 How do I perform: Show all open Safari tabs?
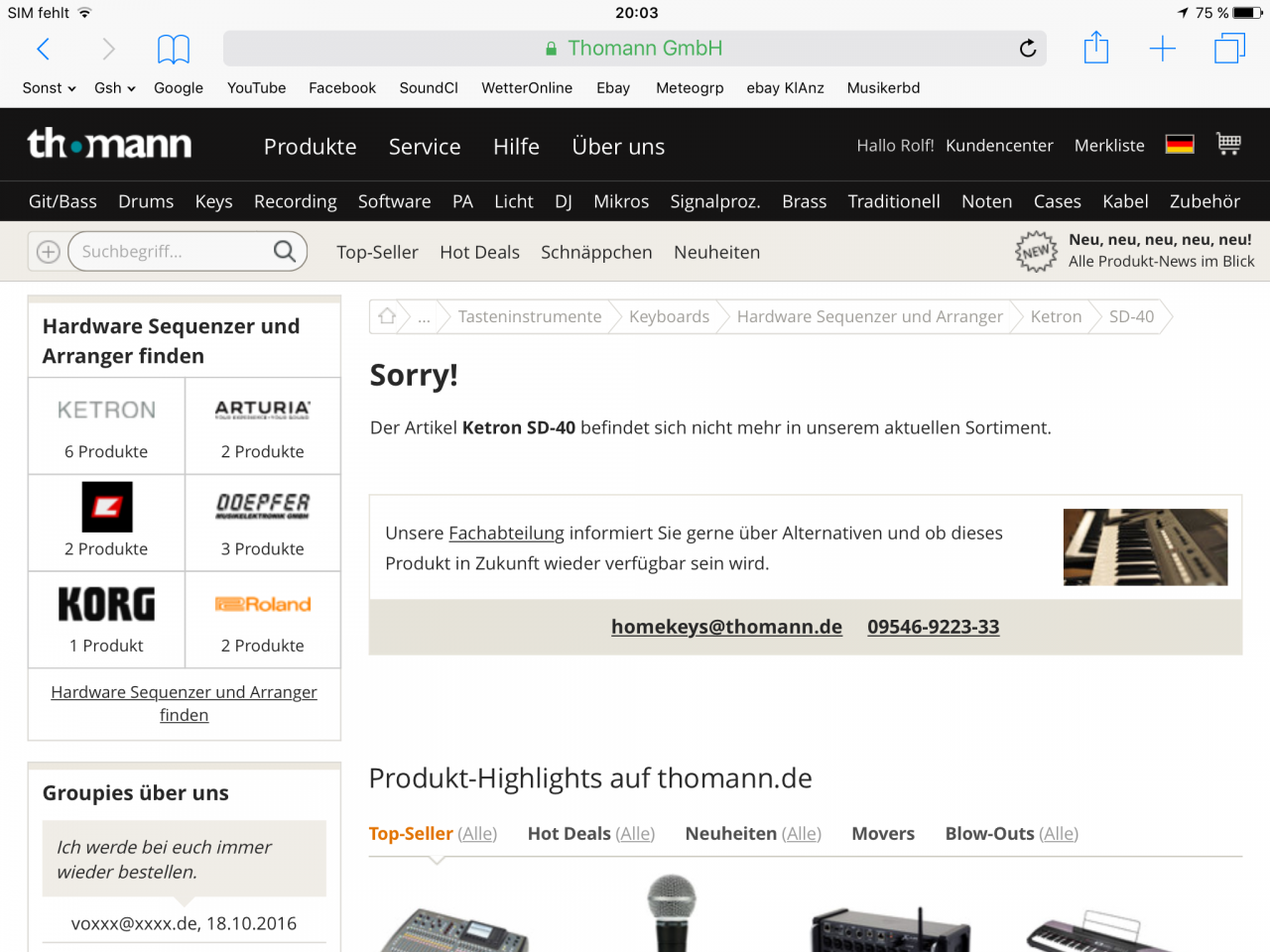click(x=1230, y=49)
